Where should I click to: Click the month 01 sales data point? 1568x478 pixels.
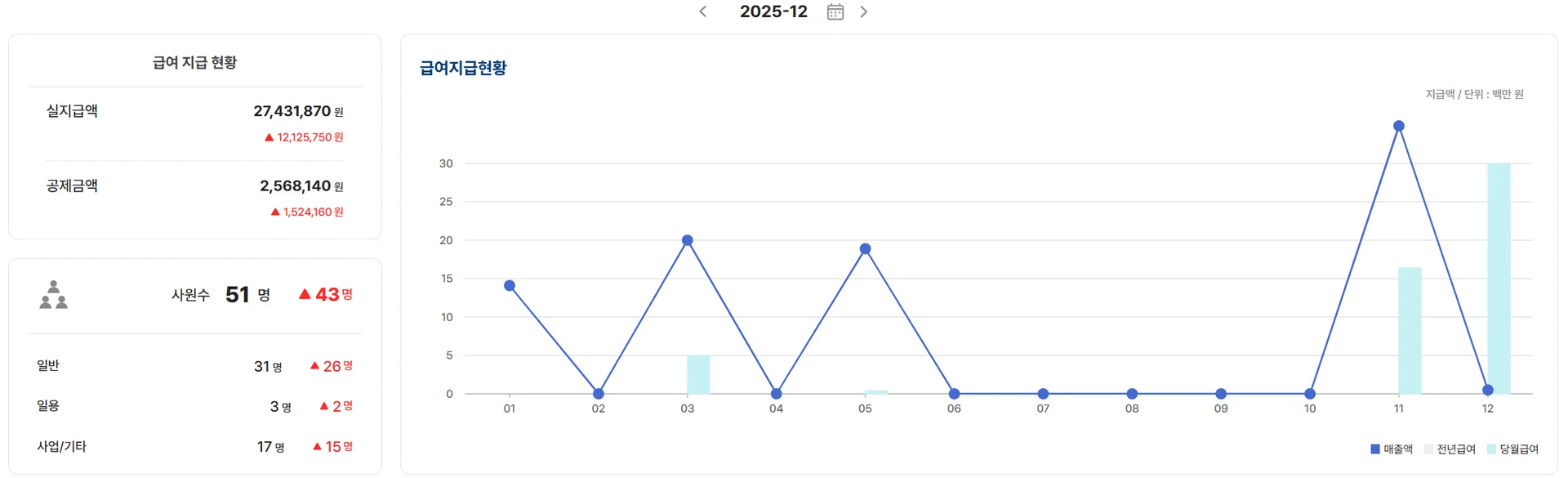[510, 285]
